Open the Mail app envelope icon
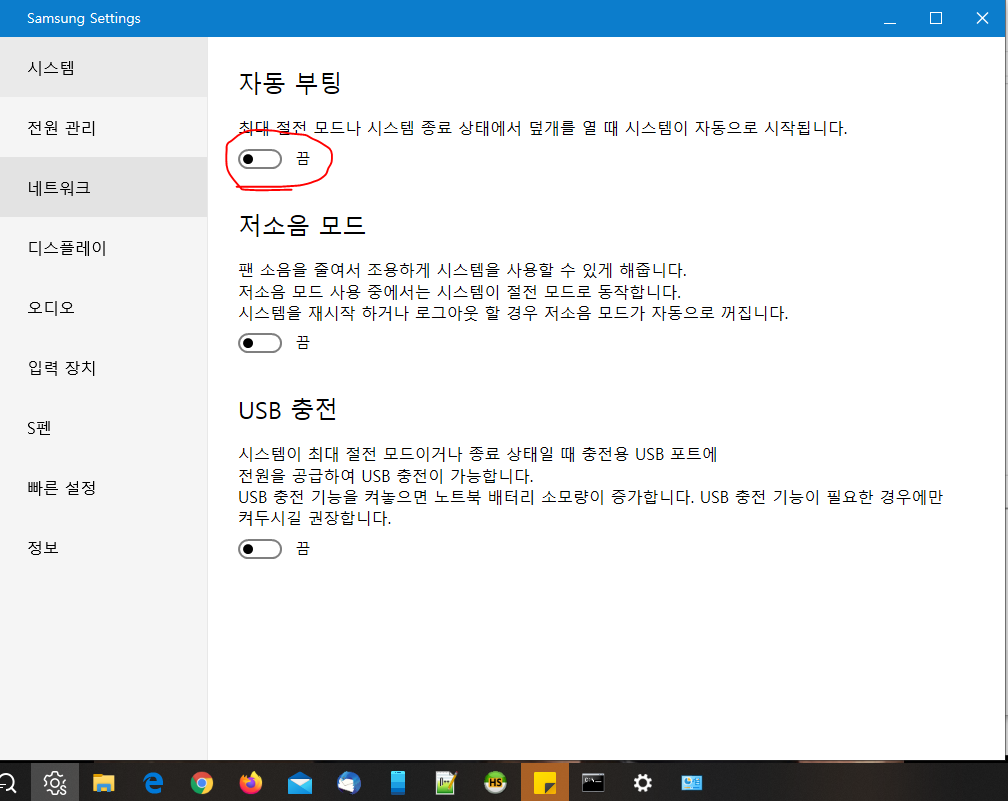Image resolution: width=1008 pixels, height=801 pixels. (x=300, y=783)
